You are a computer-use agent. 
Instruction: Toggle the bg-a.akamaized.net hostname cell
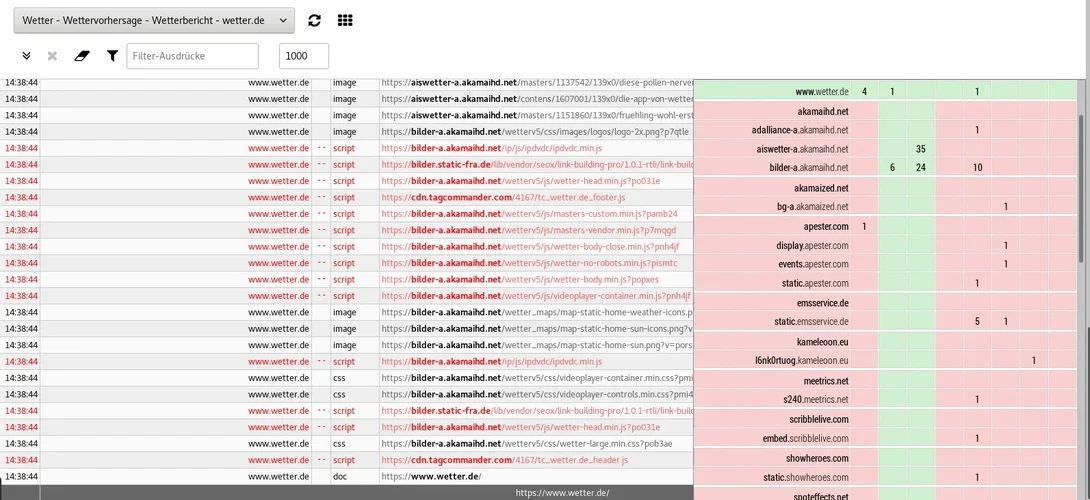tap(772, 207)
